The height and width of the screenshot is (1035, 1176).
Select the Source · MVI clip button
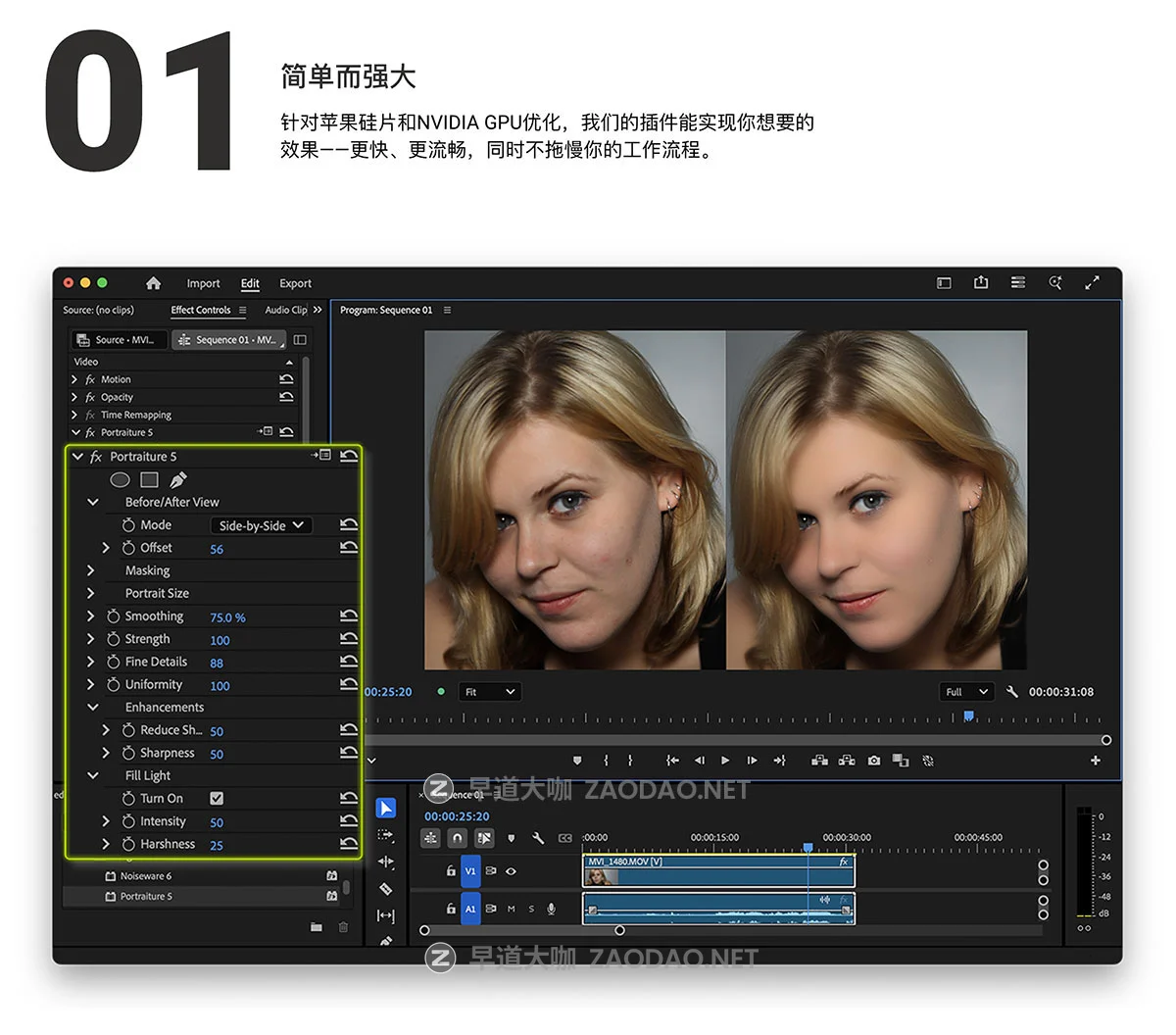coord(118,340)
